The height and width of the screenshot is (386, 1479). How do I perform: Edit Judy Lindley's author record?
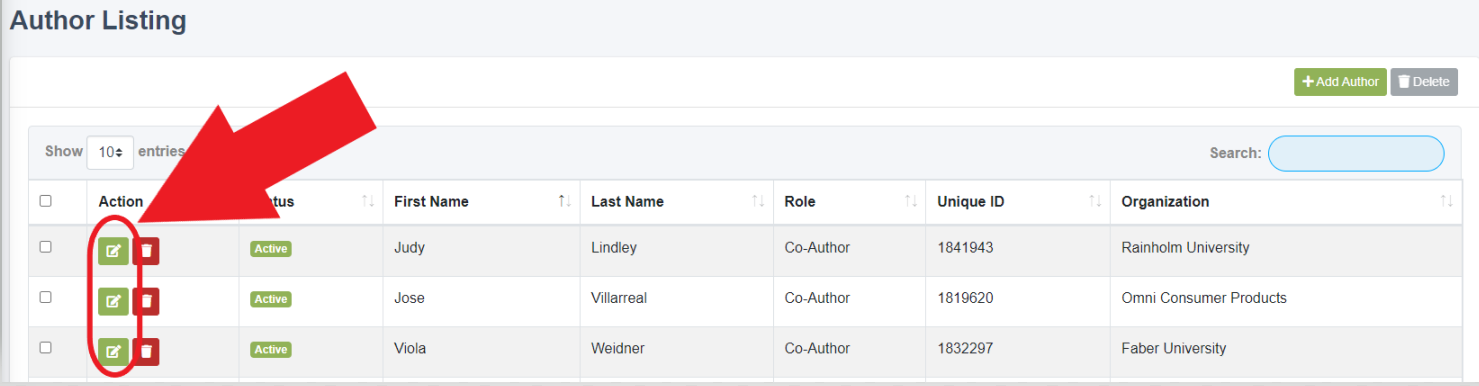coord(113,251)
